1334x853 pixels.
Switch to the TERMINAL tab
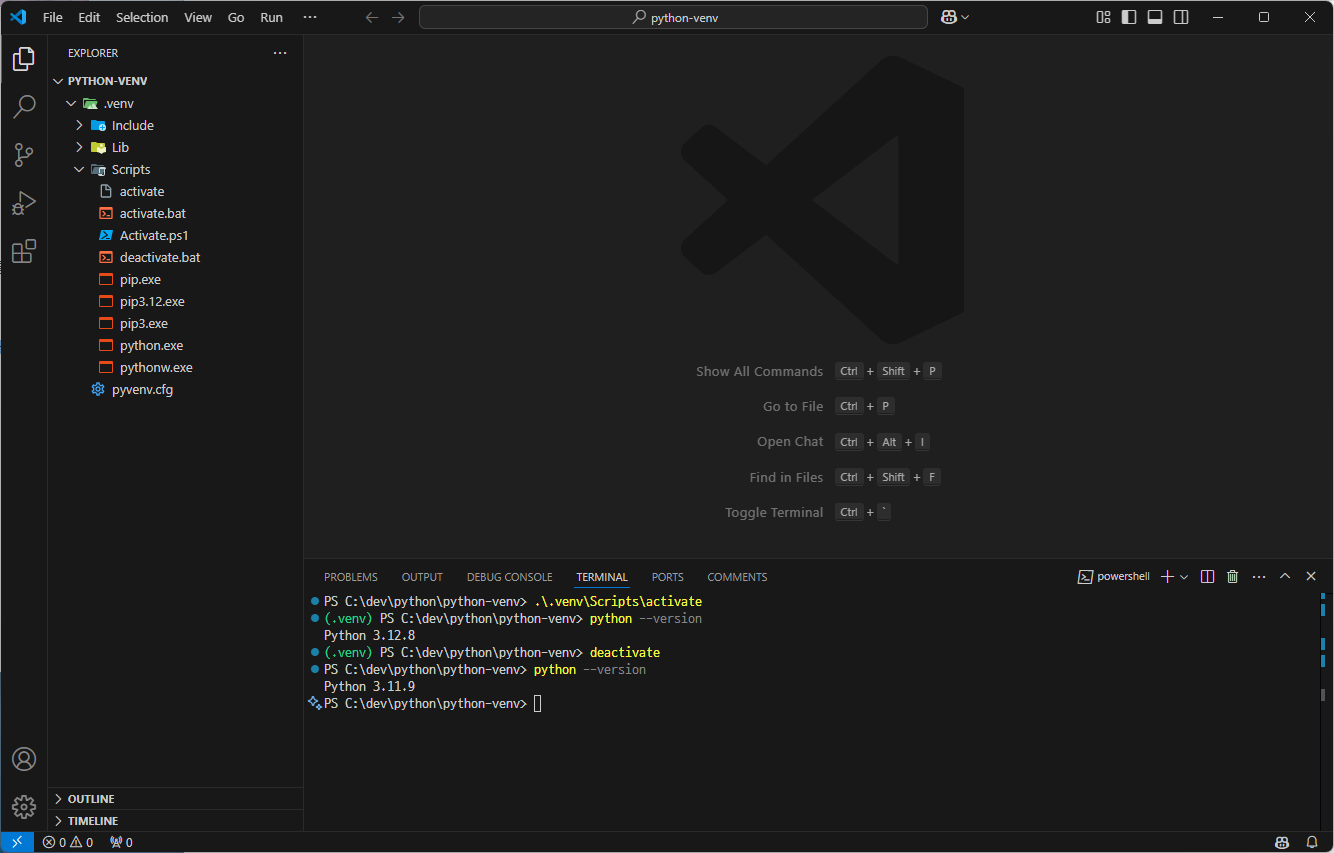(x=602, y=577)
